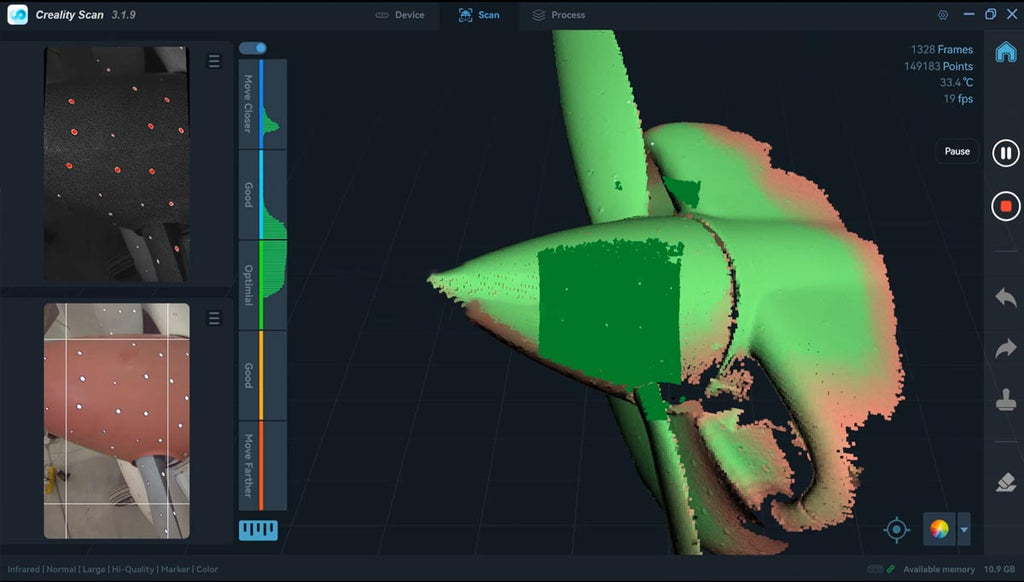Switch to the Device tab
Viewport: 1024px width, 582px height.
tap(399, 15)
